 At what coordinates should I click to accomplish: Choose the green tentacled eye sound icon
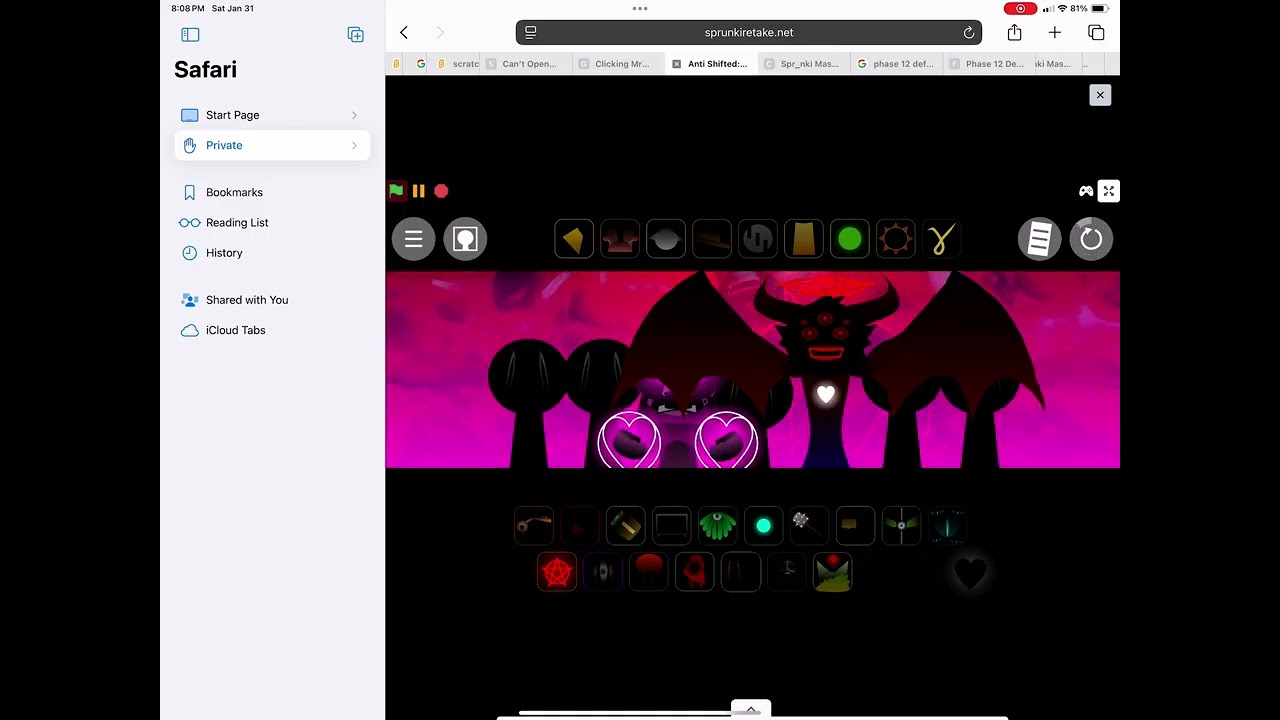[718, 525]
